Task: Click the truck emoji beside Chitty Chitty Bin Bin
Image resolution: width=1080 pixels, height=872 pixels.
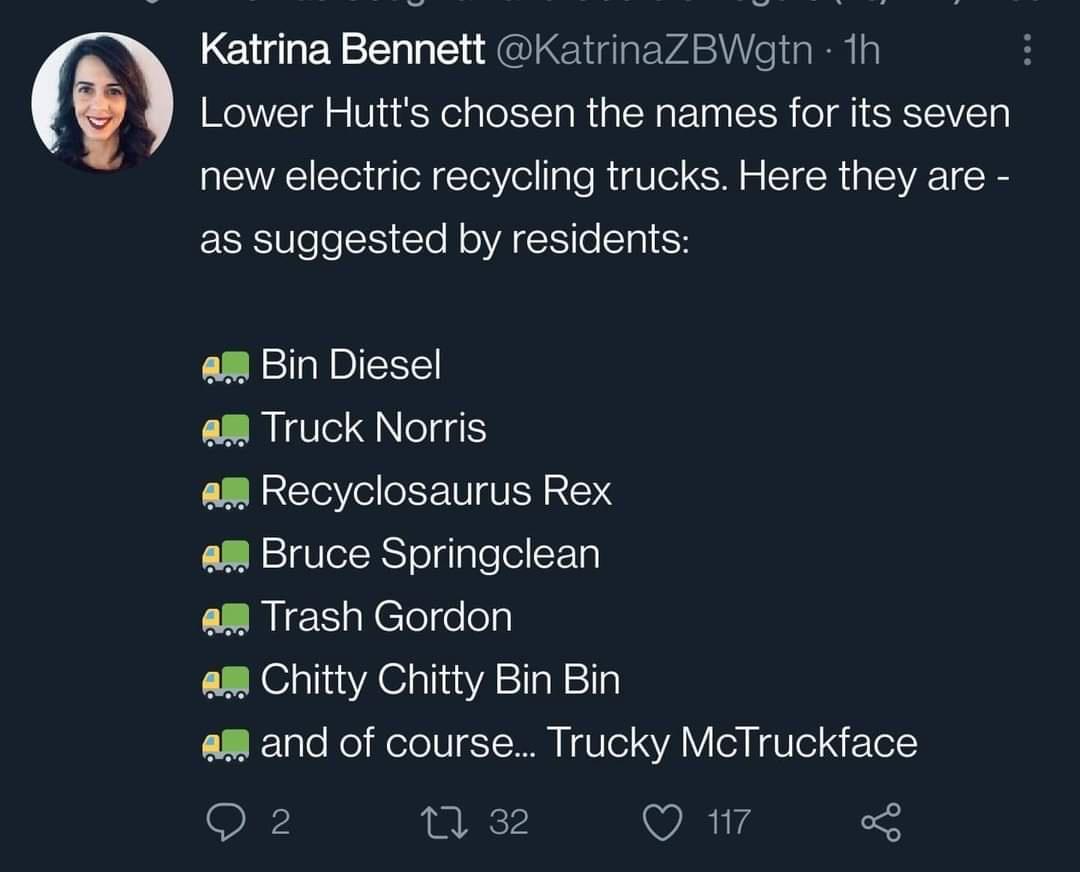Action: [x=224, y=682]
